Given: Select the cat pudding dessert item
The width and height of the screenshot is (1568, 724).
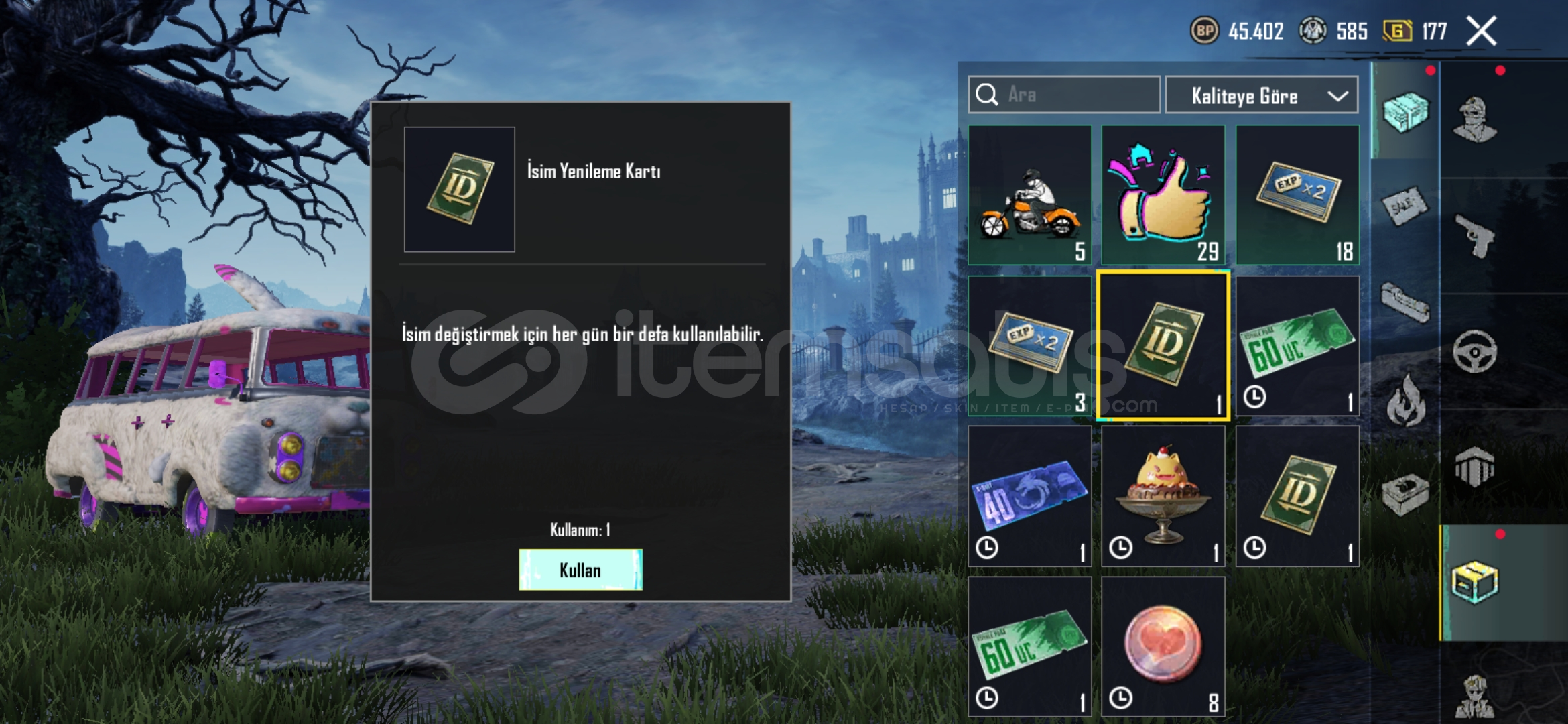Looking at the screenshot, I should coord(1163,496).
